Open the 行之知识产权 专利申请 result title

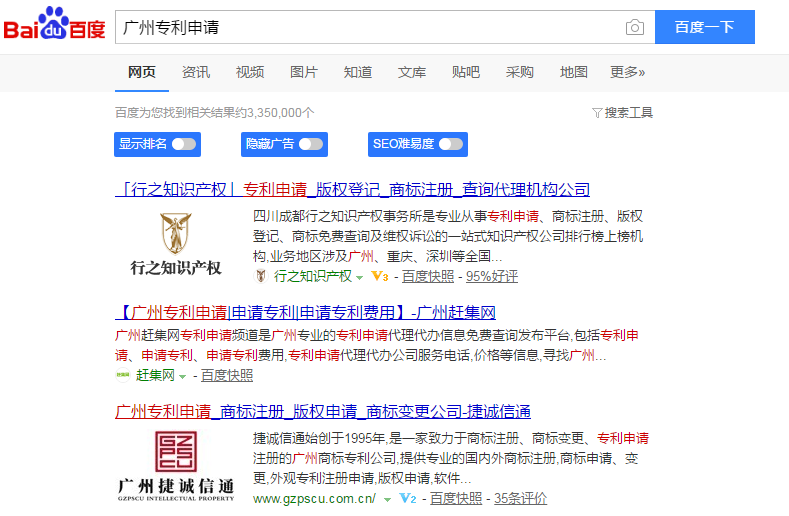pyautogui.click(x=352, y=190)
